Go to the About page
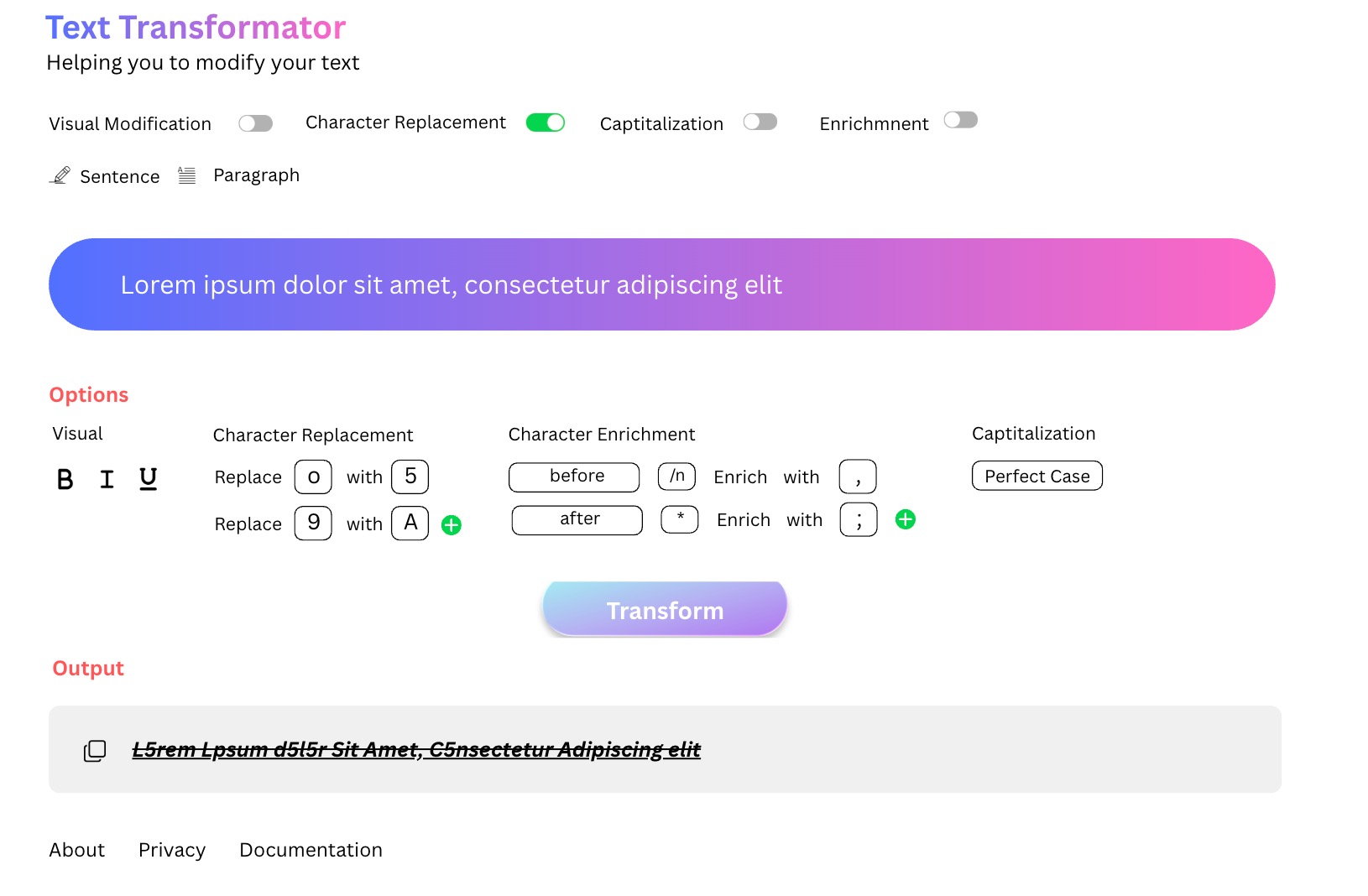The width and height of the screenshot is (1368, 896). point(77,850)
